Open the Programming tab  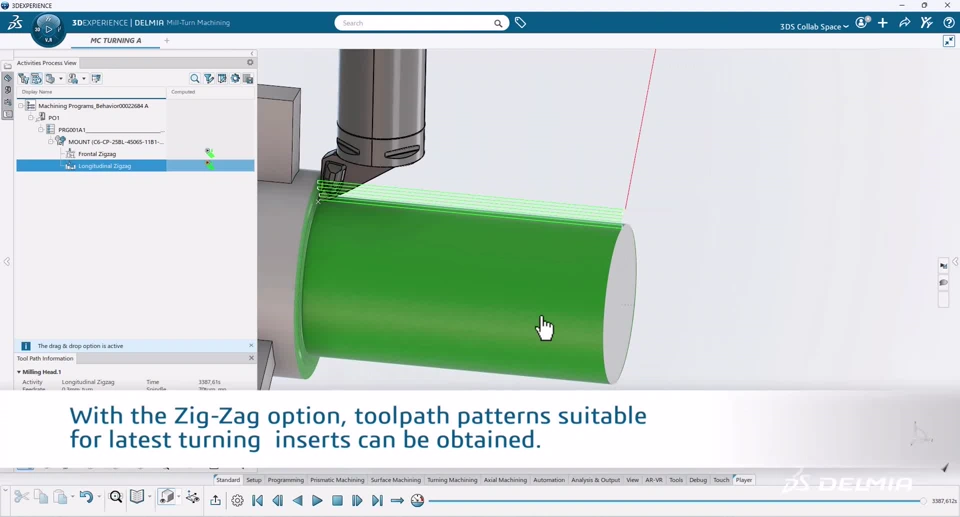pyautogui.click(x=285, y=480)
